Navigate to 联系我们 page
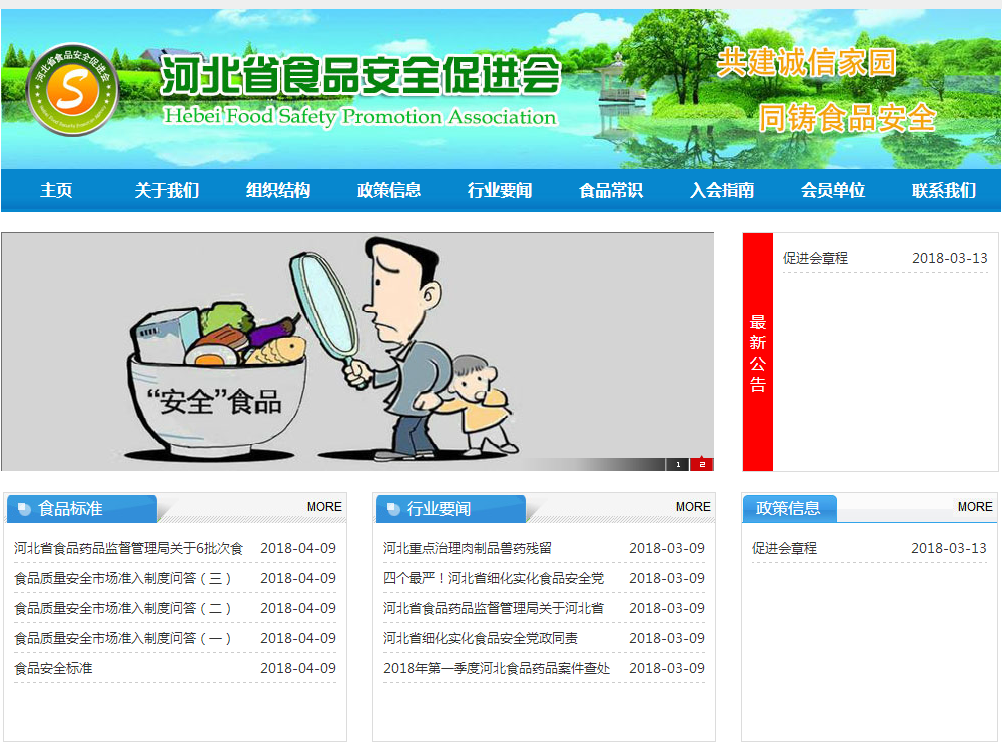The image size is (1002, 749). 944,190
